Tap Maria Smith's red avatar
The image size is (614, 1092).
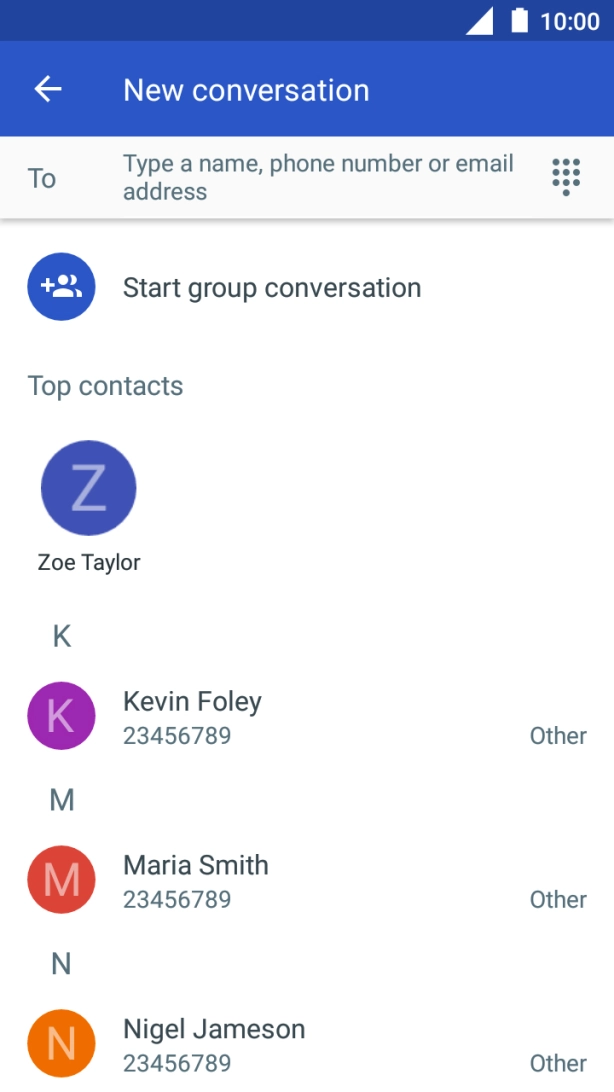click(61, 880)
